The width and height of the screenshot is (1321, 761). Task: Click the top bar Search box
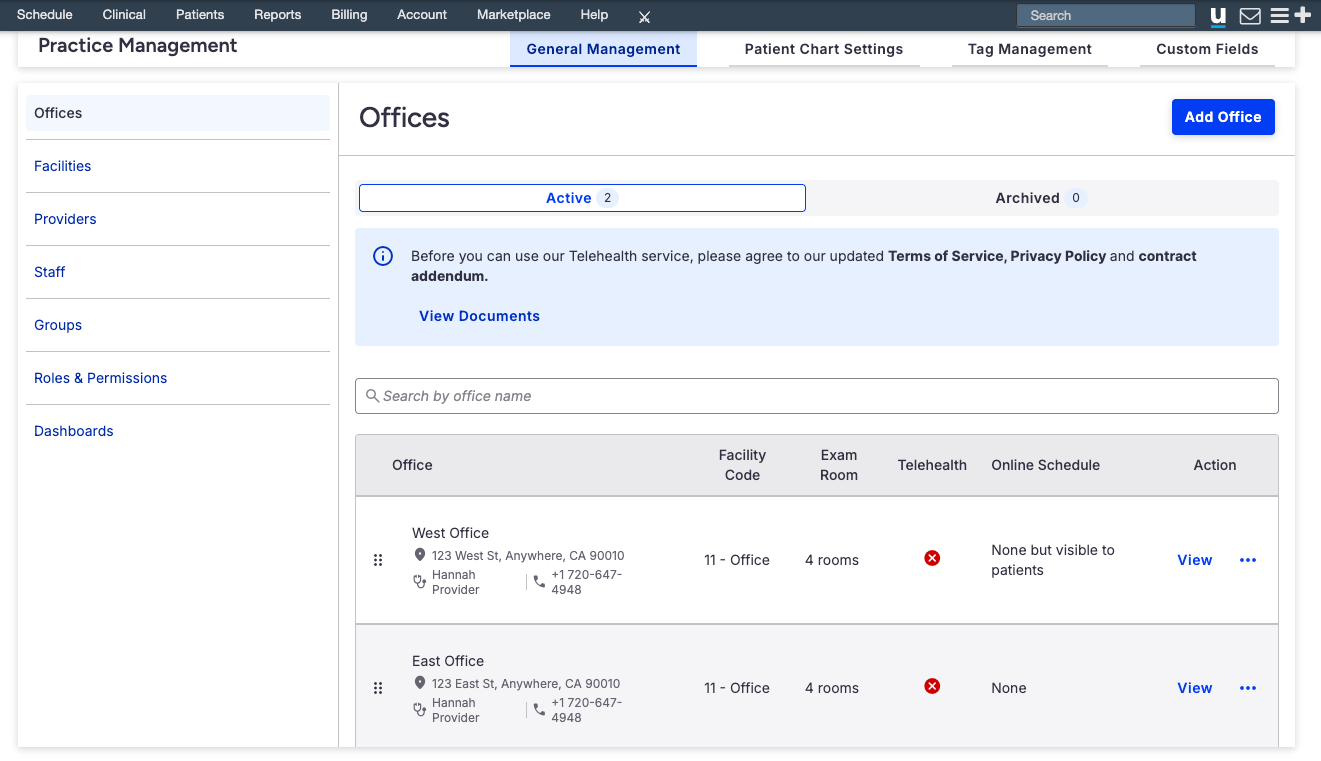click(1105, 15)
